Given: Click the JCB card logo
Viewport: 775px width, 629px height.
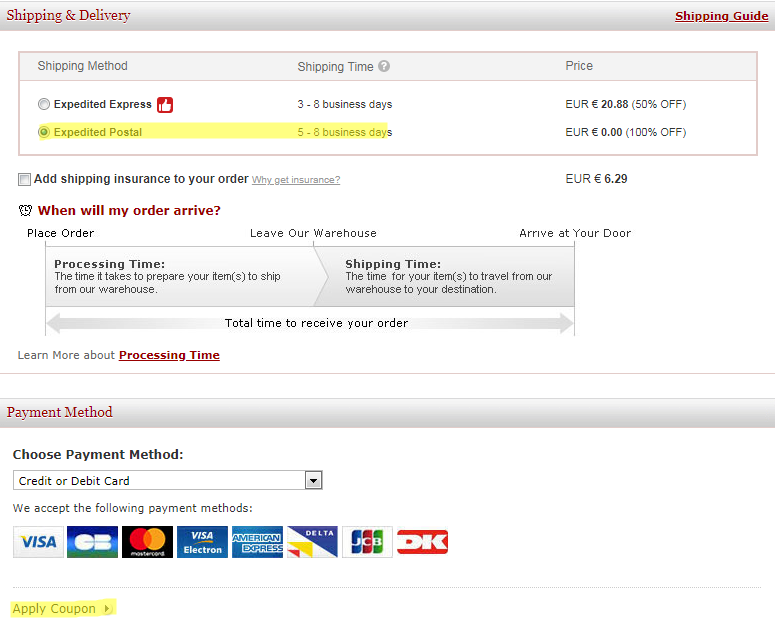Looking at the screenshot, I should point(367,542).
